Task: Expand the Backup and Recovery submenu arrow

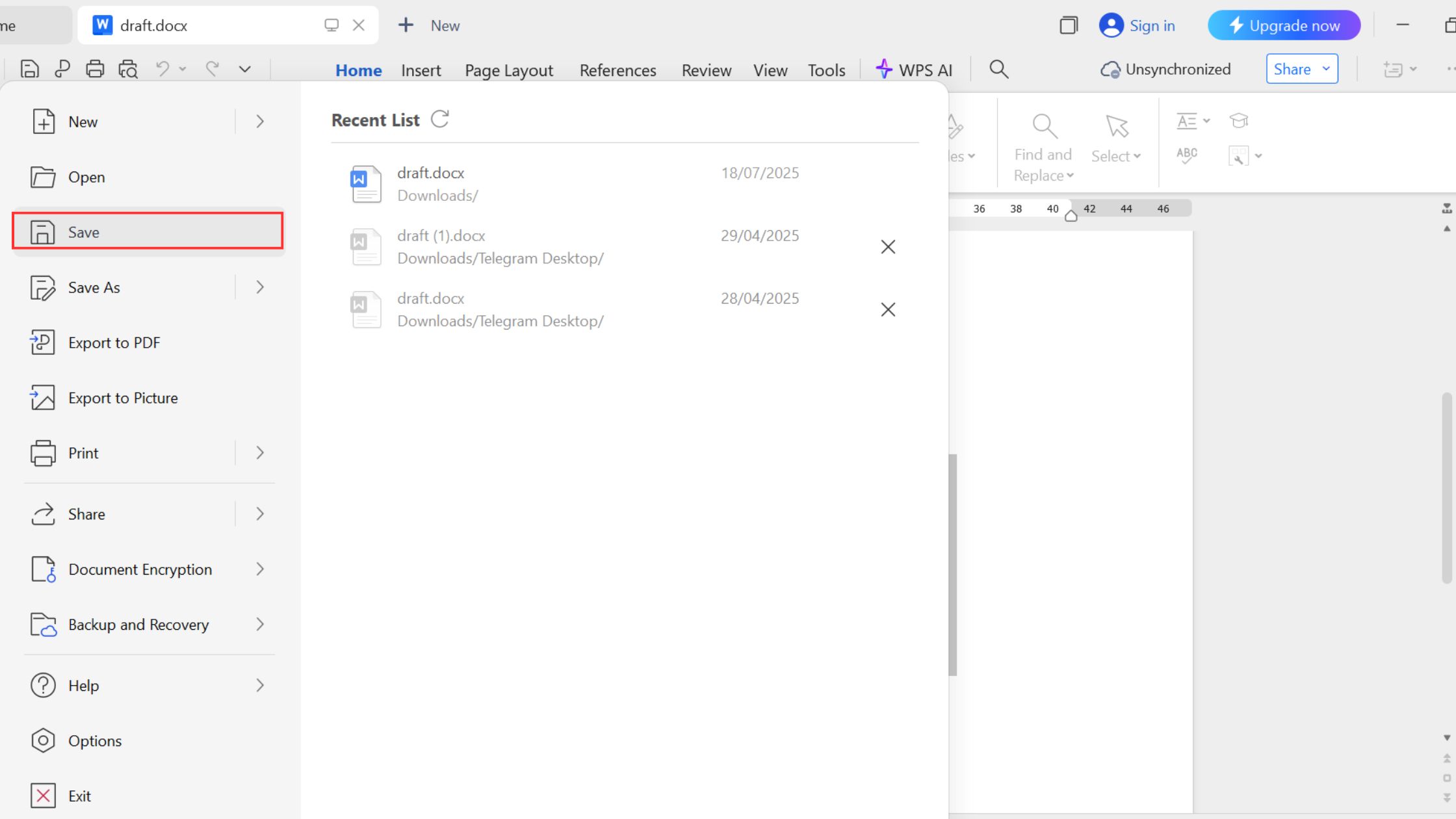Action: click(260, 625)
